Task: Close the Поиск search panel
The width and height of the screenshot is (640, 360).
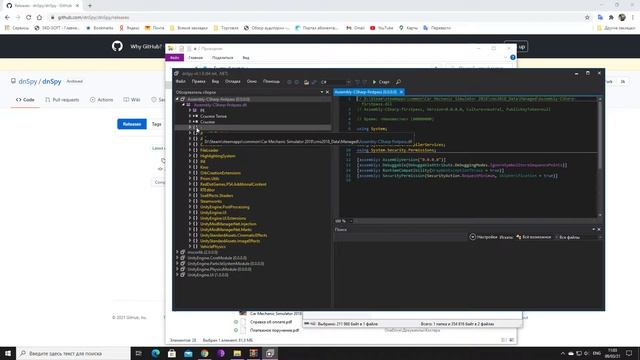Action: pyautogui.click(x=599, y=229)
